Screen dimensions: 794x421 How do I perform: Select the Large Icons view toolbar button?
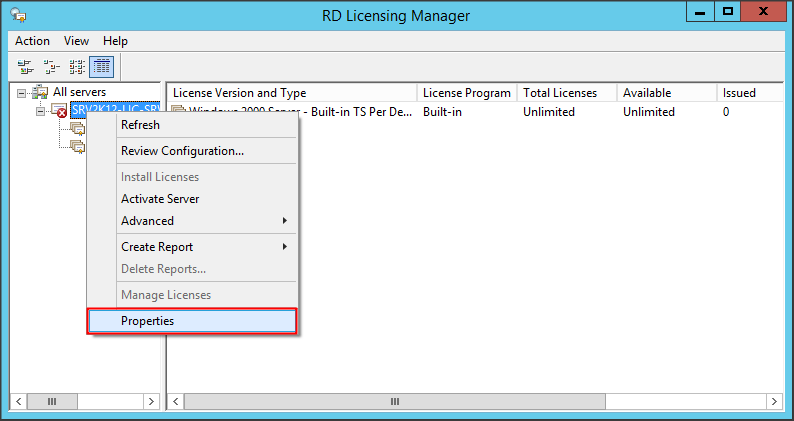(x=25, y=67)
